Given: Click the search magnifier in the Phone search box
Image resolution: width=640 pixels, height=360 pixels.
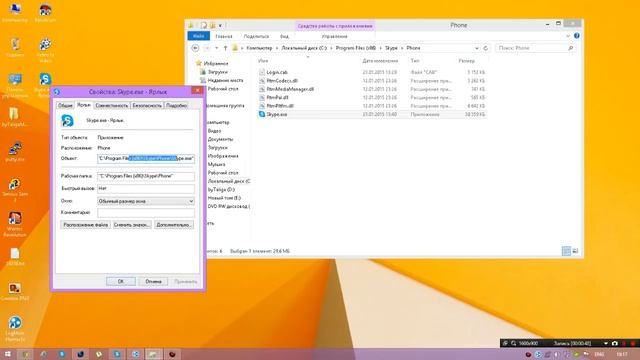Looking at the screenshot, I should click(571, 48).
